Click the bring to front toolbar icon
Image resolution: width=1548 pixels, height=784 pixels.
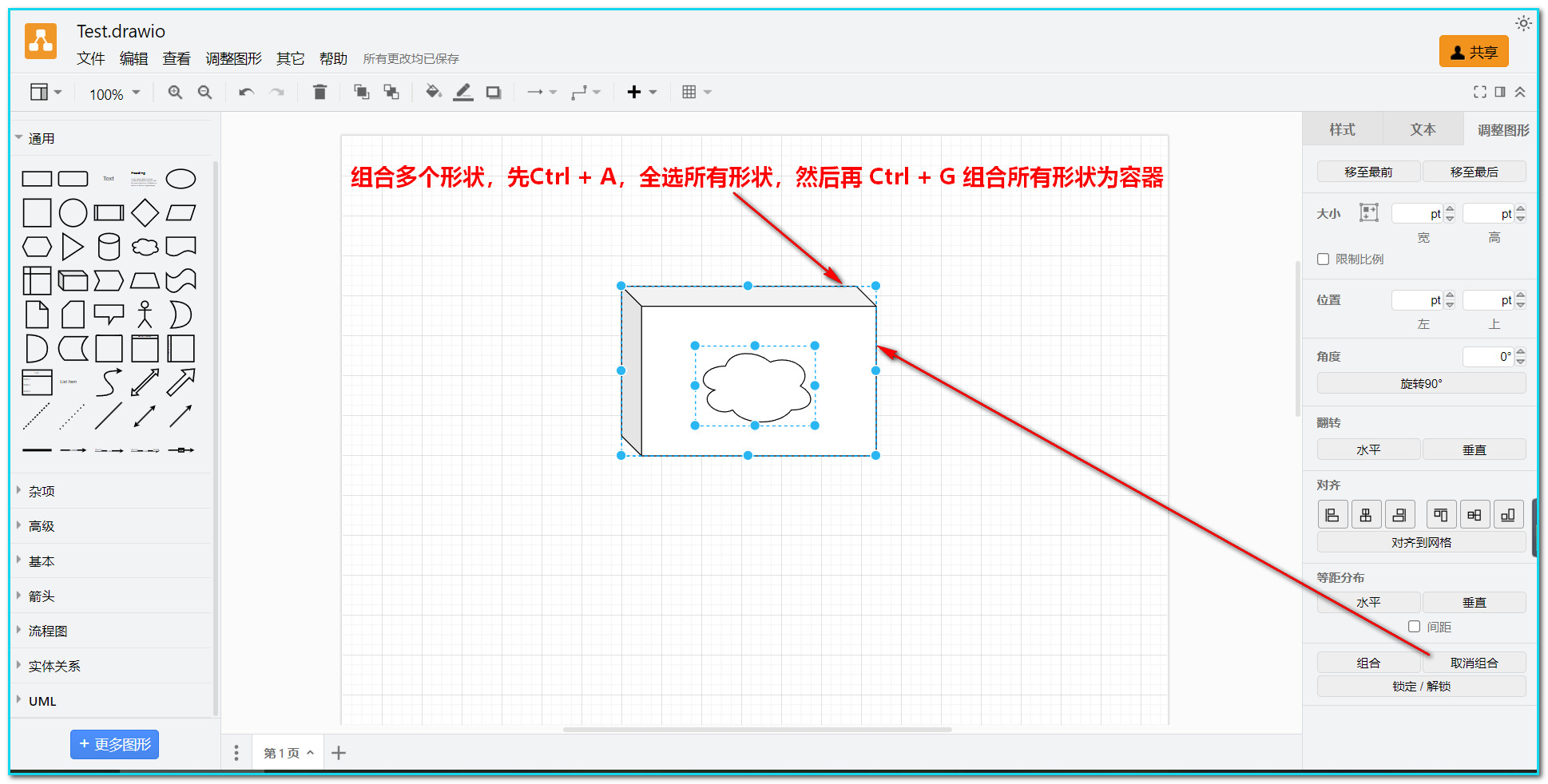tap(361, 93)
